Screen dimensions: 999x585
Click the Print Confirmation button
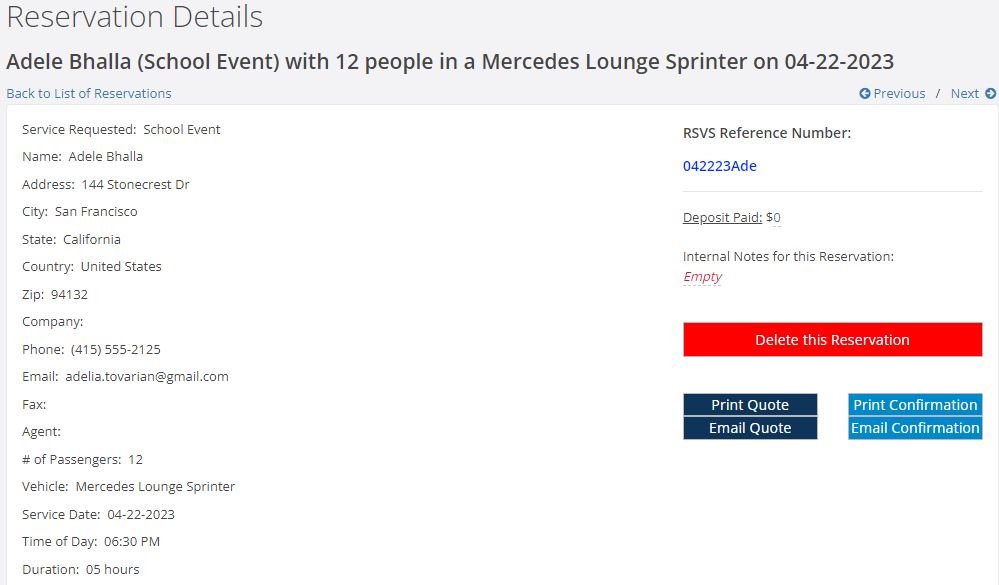pyautogui.click(x=915, y=405)
